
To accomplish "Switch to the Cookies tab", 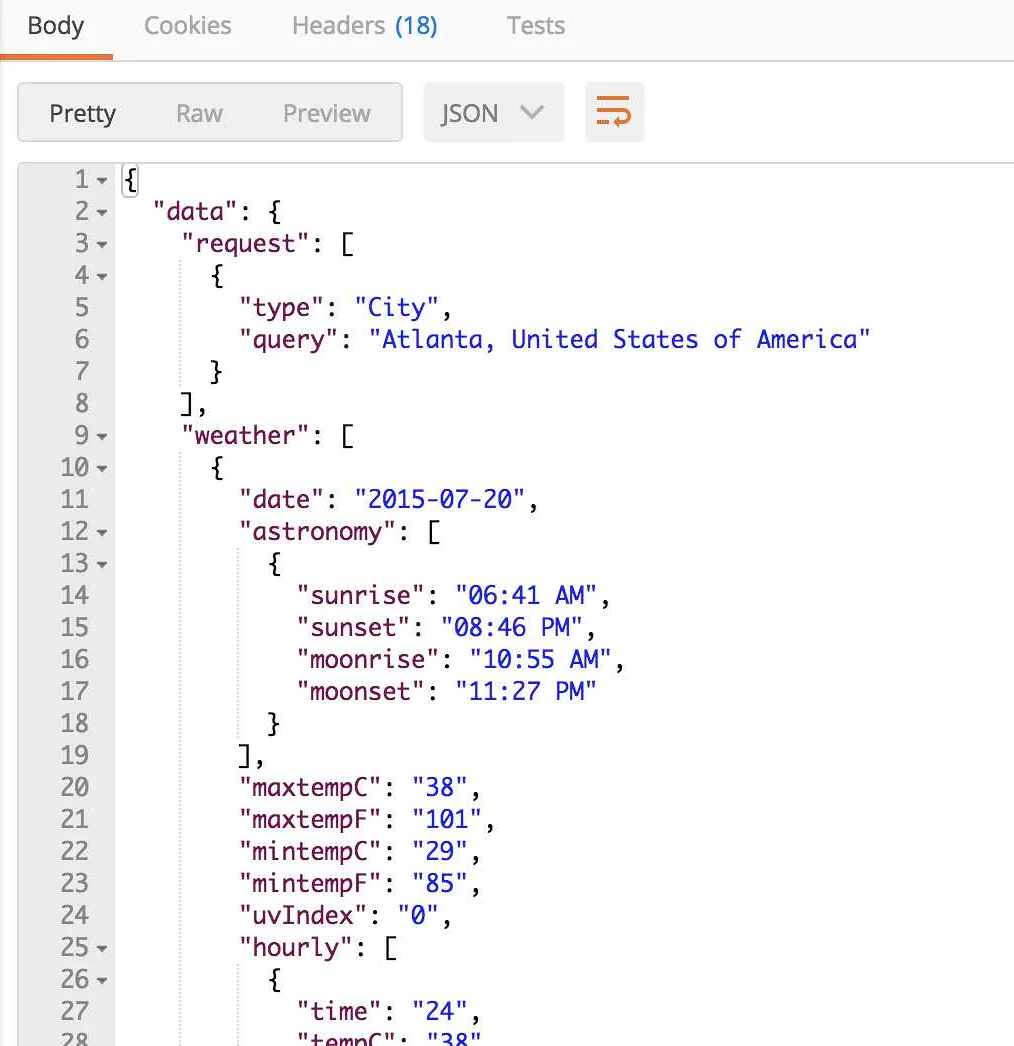I will point(188,26).
